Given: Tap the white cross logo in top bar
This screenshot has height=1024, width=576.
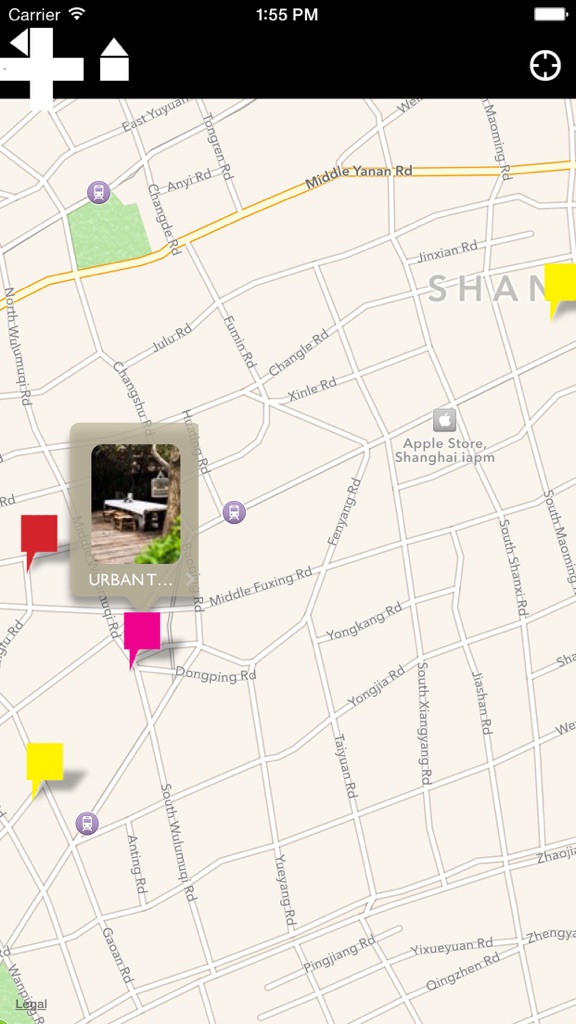Looking at the screenshot, I should tap(42, 69).
